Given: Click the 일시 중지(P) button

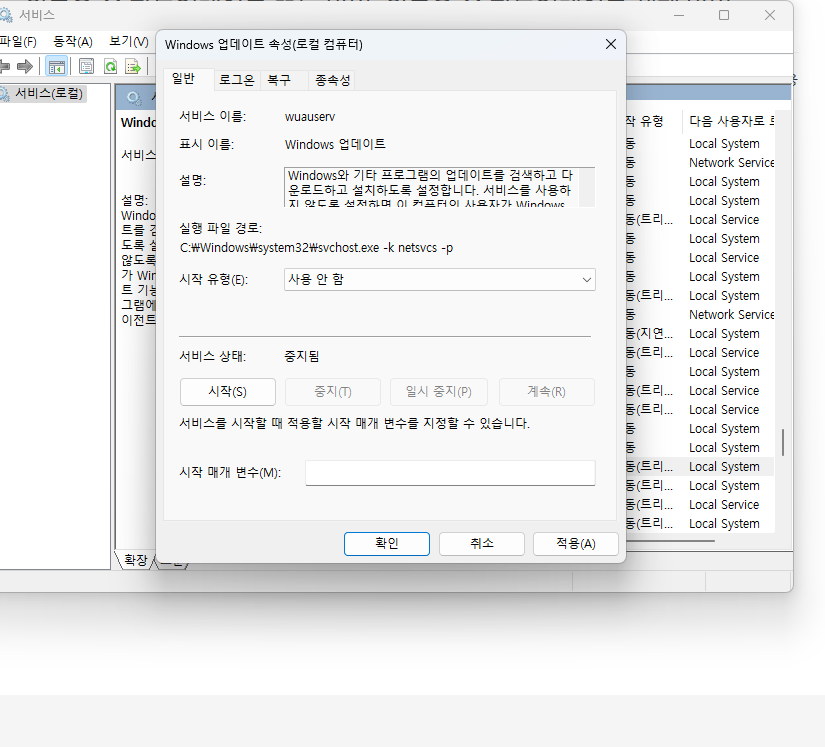Looking at the screenshot, I should [x=438, y=391].
